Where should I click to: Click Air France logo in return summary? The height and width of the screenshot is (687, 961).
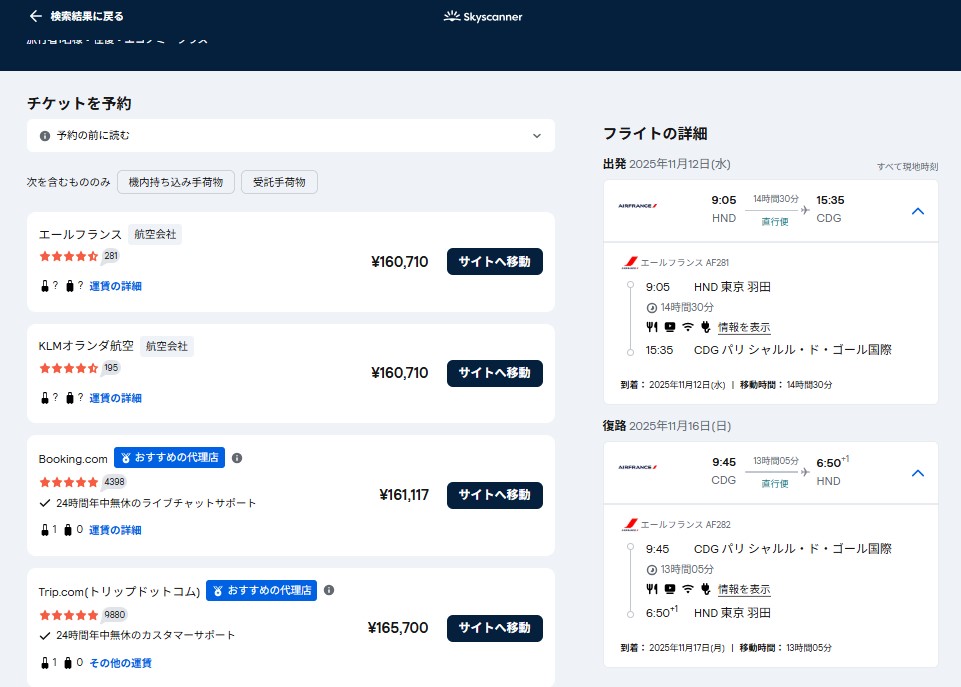coord(637,467)
